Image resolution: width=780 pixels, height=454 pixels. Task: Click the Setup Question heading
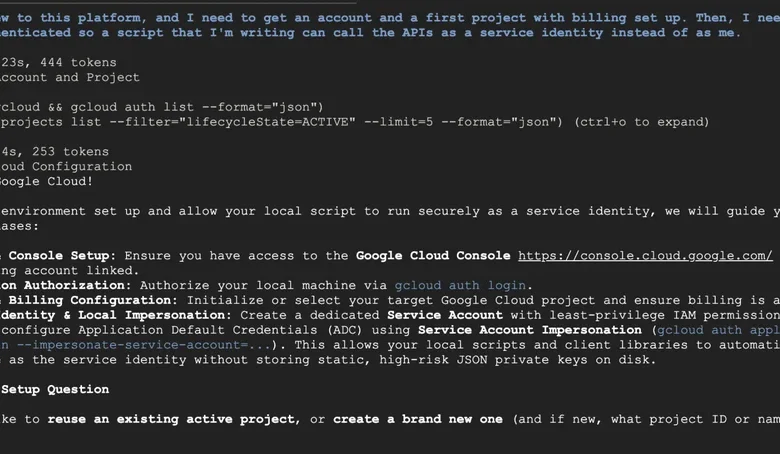55,389
